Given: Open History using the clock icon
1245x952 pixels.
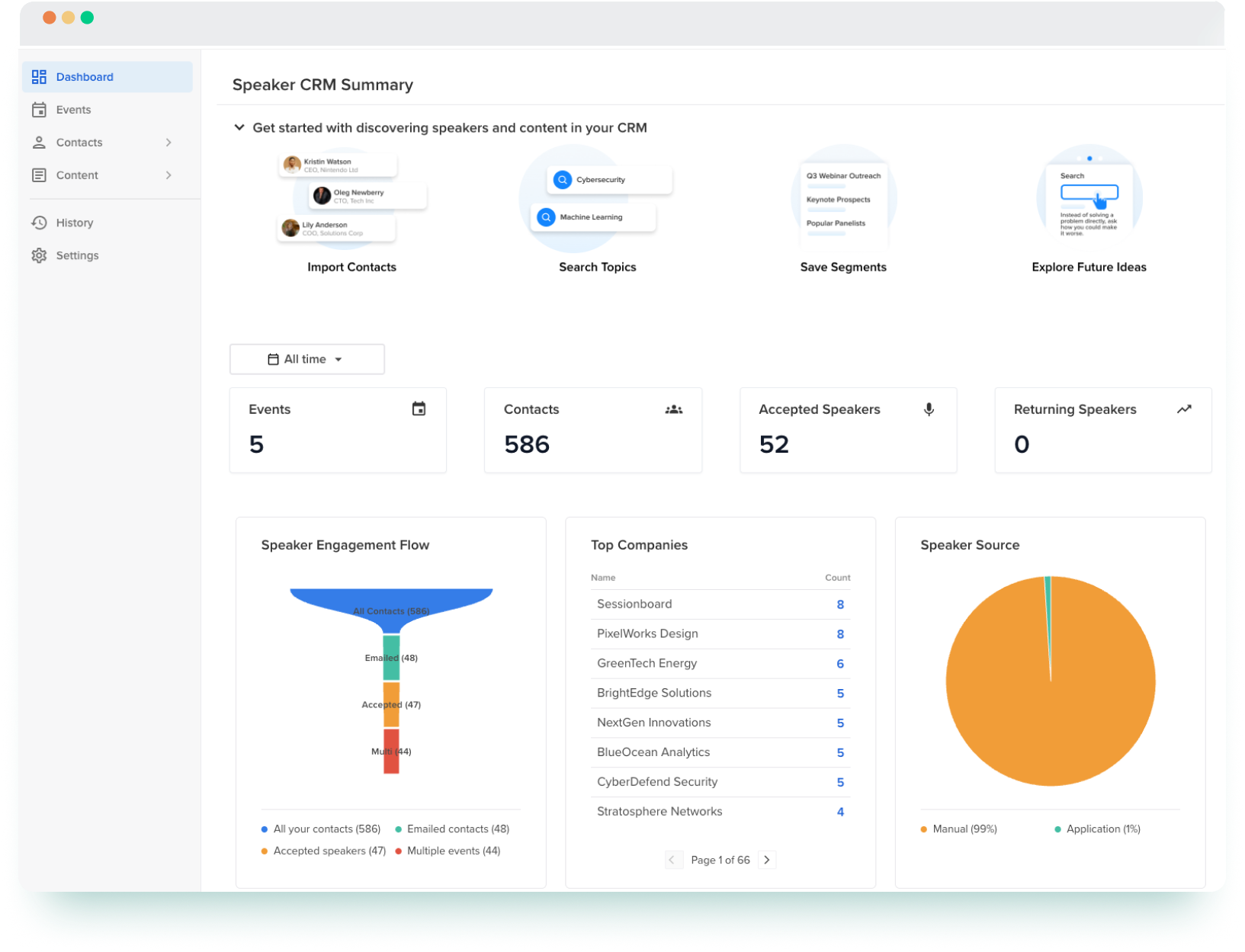Looking at the screenshot, I should (39, 223).
